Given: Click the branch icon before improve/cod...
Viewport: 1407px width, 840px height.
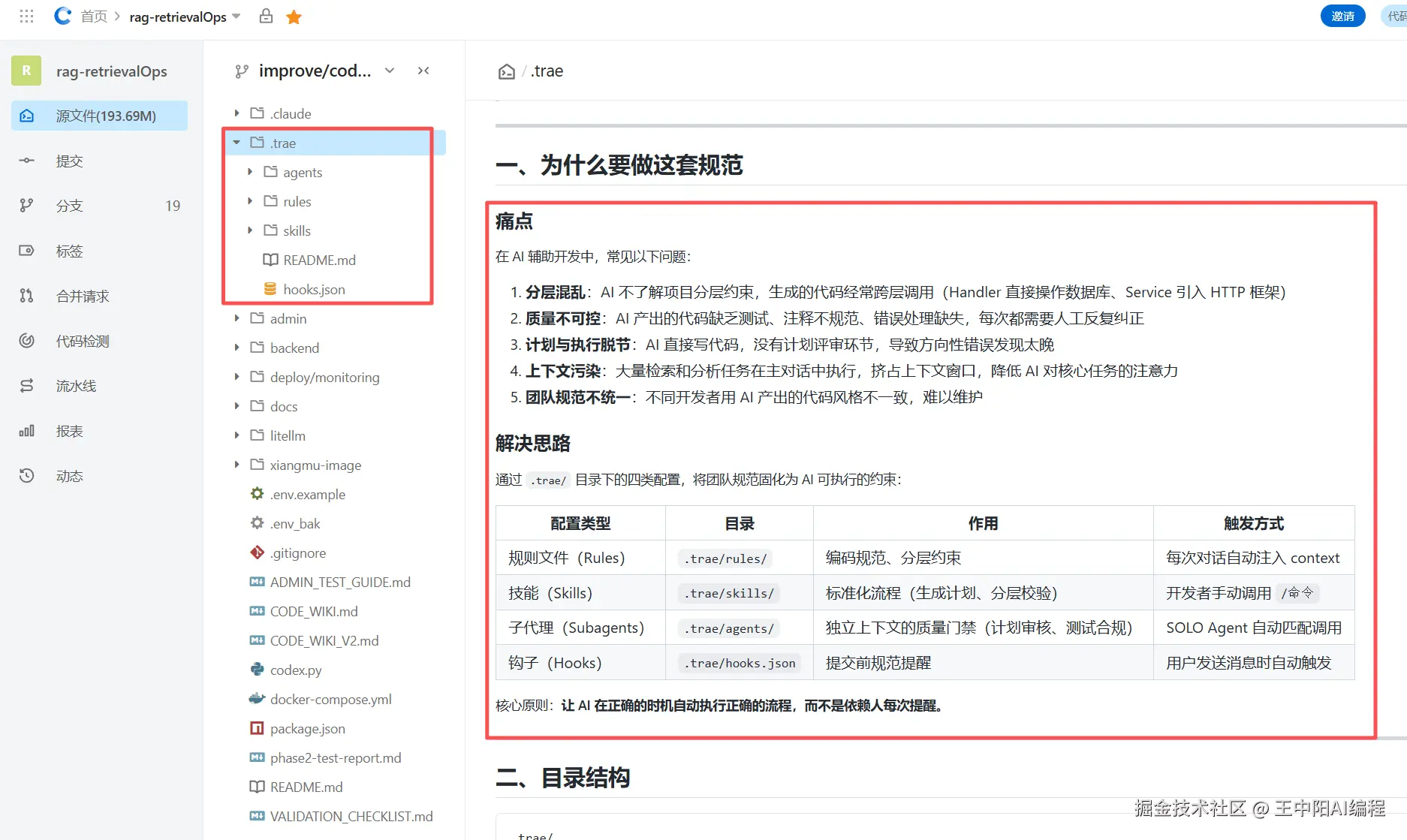Looking at the screenshot, I should tap(241, 71).
